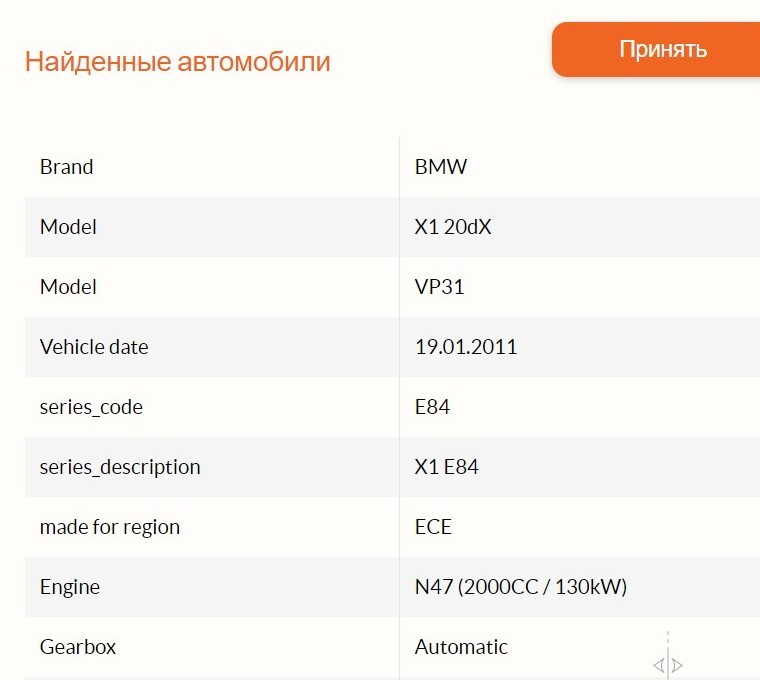The width and height of the screenshot is (760, 680).
Task: Select the Vehicle date row label
Action: [x=94, y=347]
